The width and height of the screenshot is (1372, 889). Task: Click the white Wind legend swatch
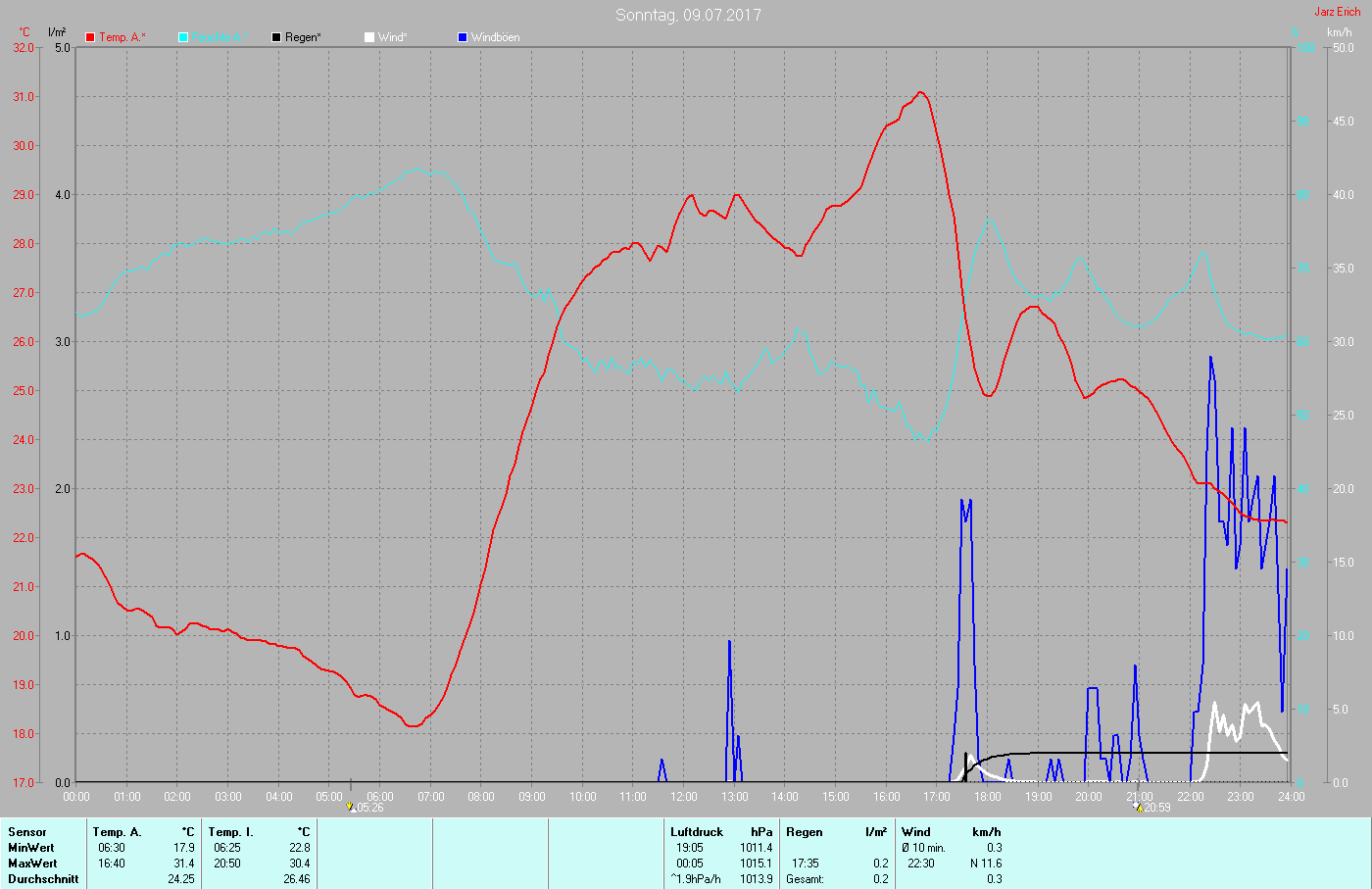(x=369, y=37)
